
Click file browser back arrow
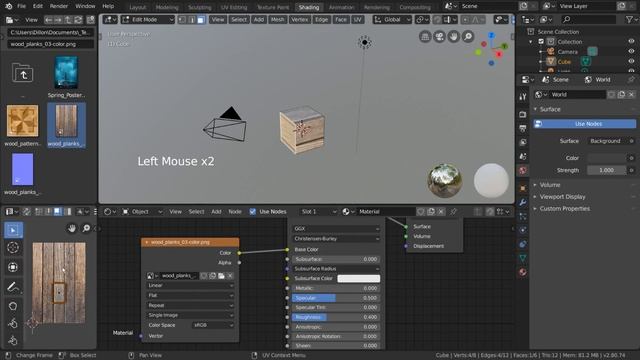pyautogui.click(x=49, y=20)
